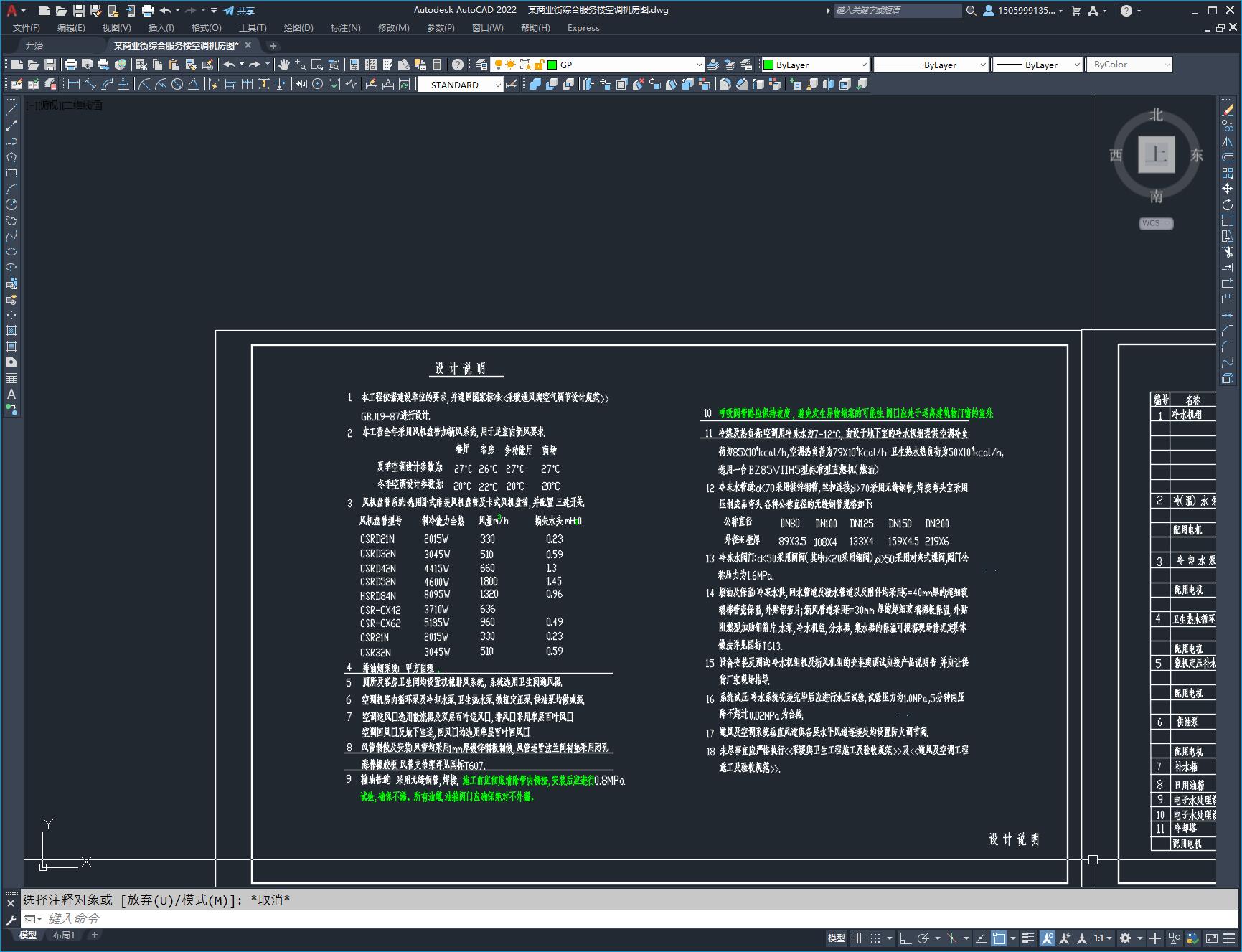1242x952 pixels.
Task: Click the Plot printer icon in quick access bar
Action: pyautogui.click(x=148, y=10)
